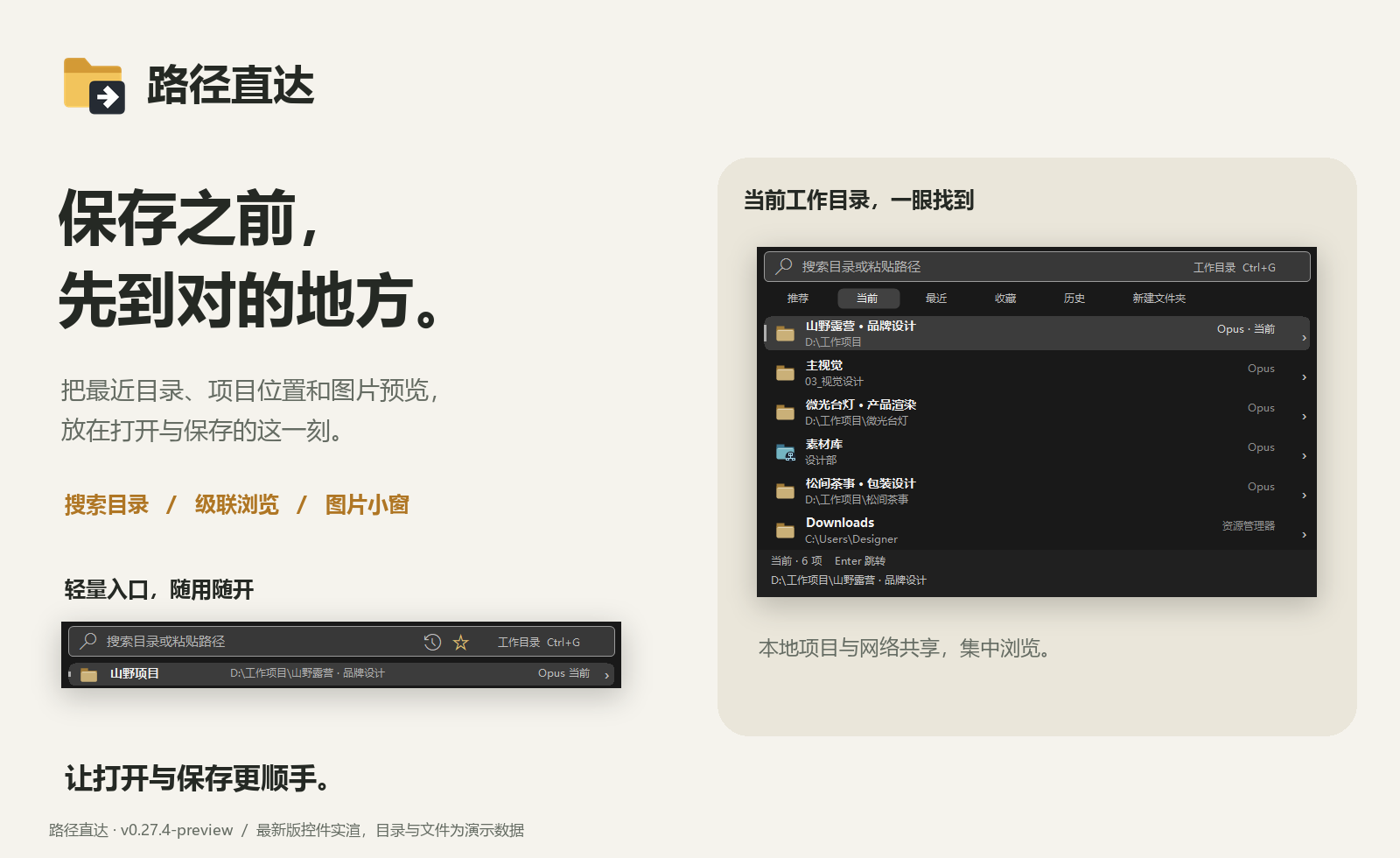Select the 当前 tab
Image resolution: width=1400 pixels, height=858 pixels.
coord(867,299)
